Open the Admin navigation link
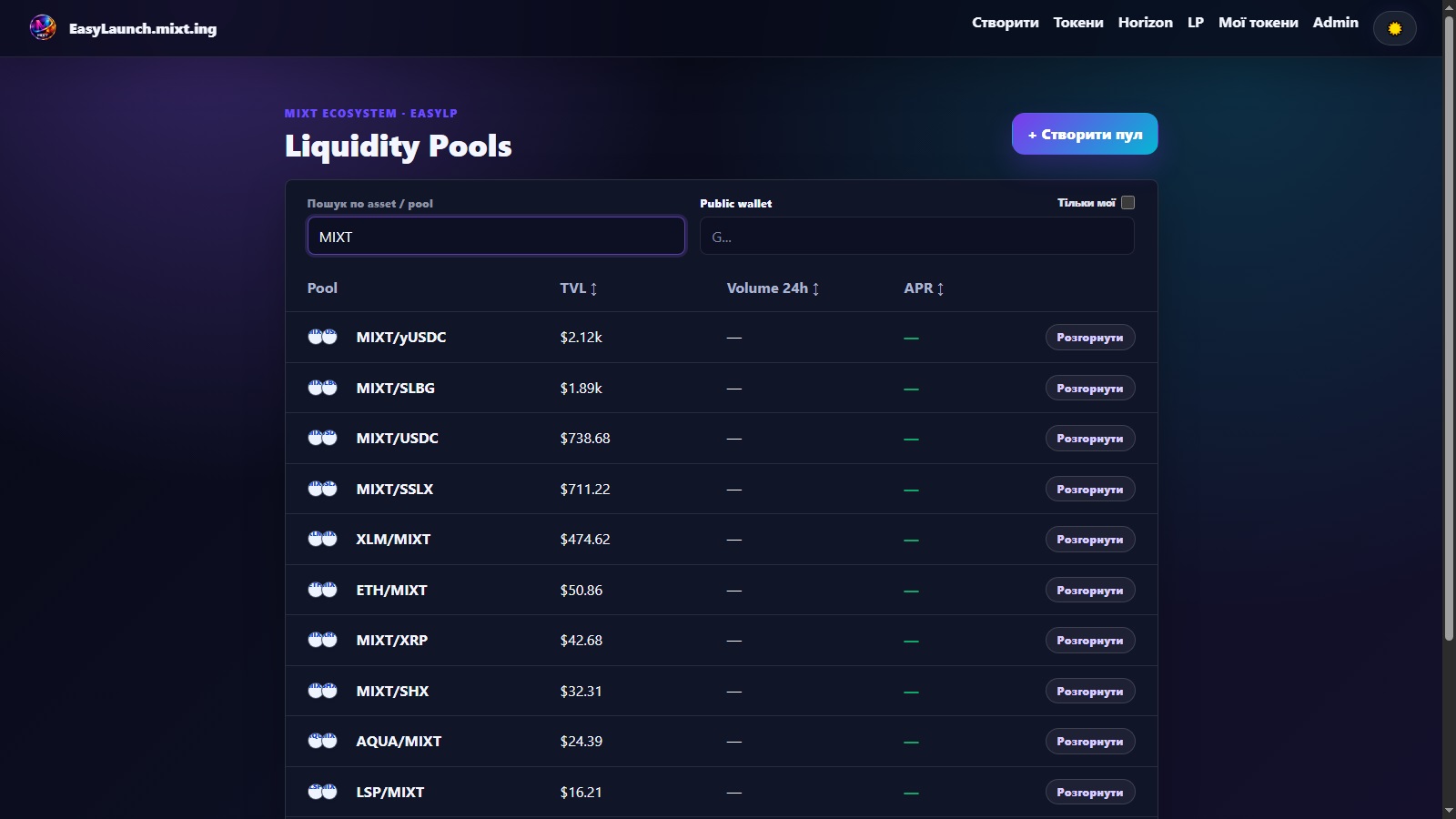Viewport: 1456px width, 819px height. coord(1335,23)
